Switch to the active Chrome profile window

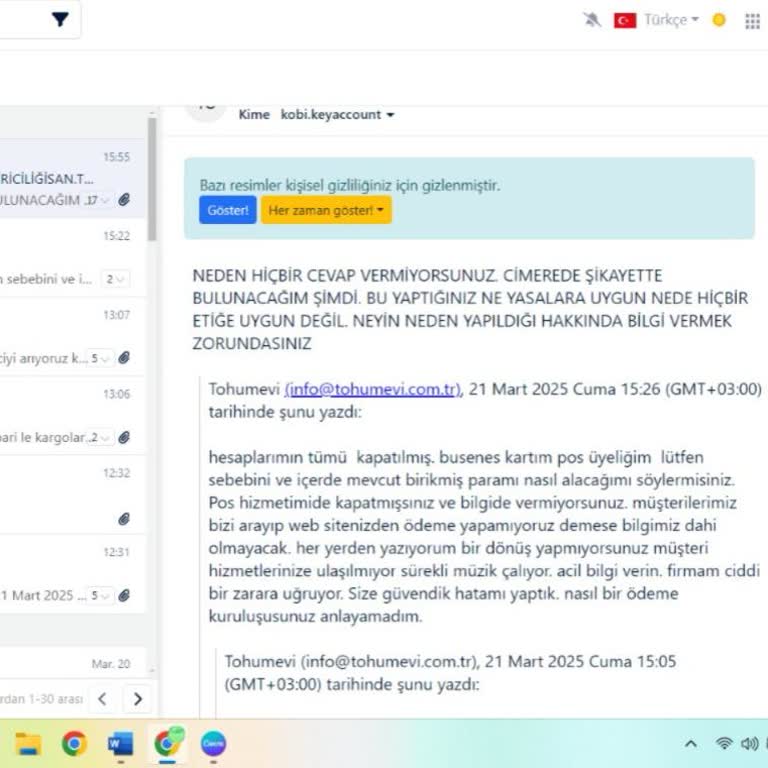[168, 744]
